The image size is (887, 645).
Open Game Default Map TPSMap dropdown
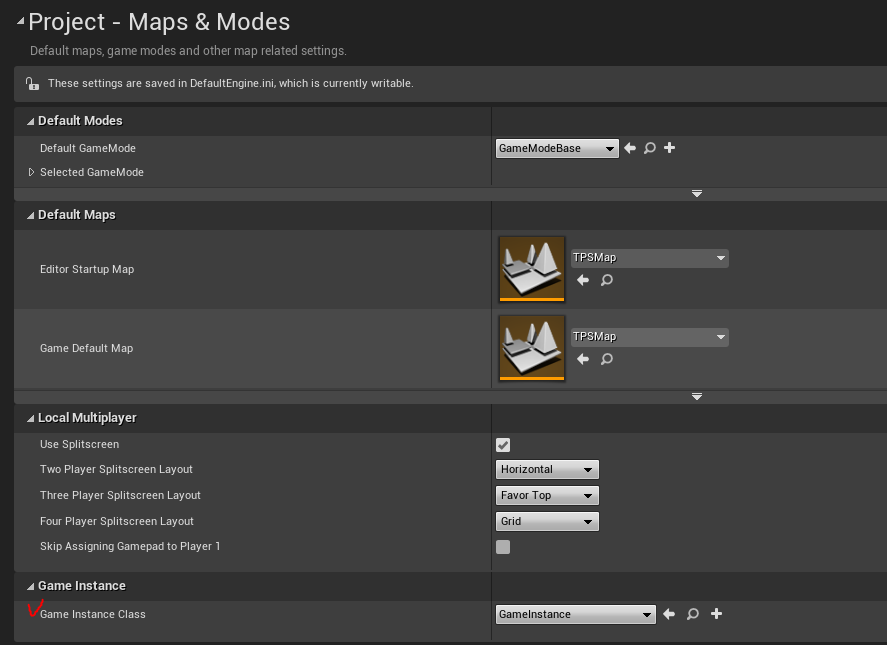(x=649, y=337)
